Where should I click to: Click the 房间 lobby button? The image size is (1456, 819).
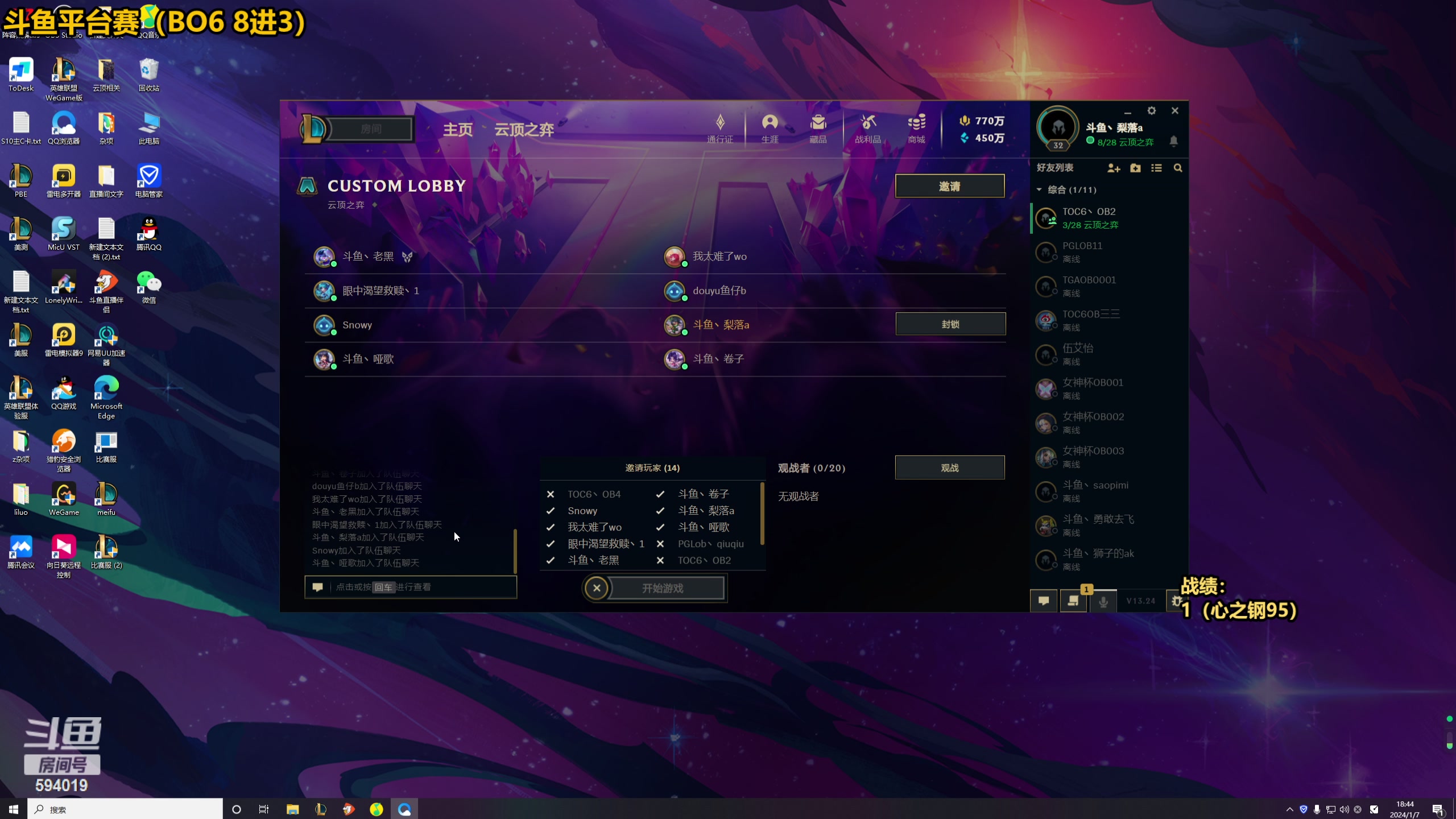[x=371, y=129]
